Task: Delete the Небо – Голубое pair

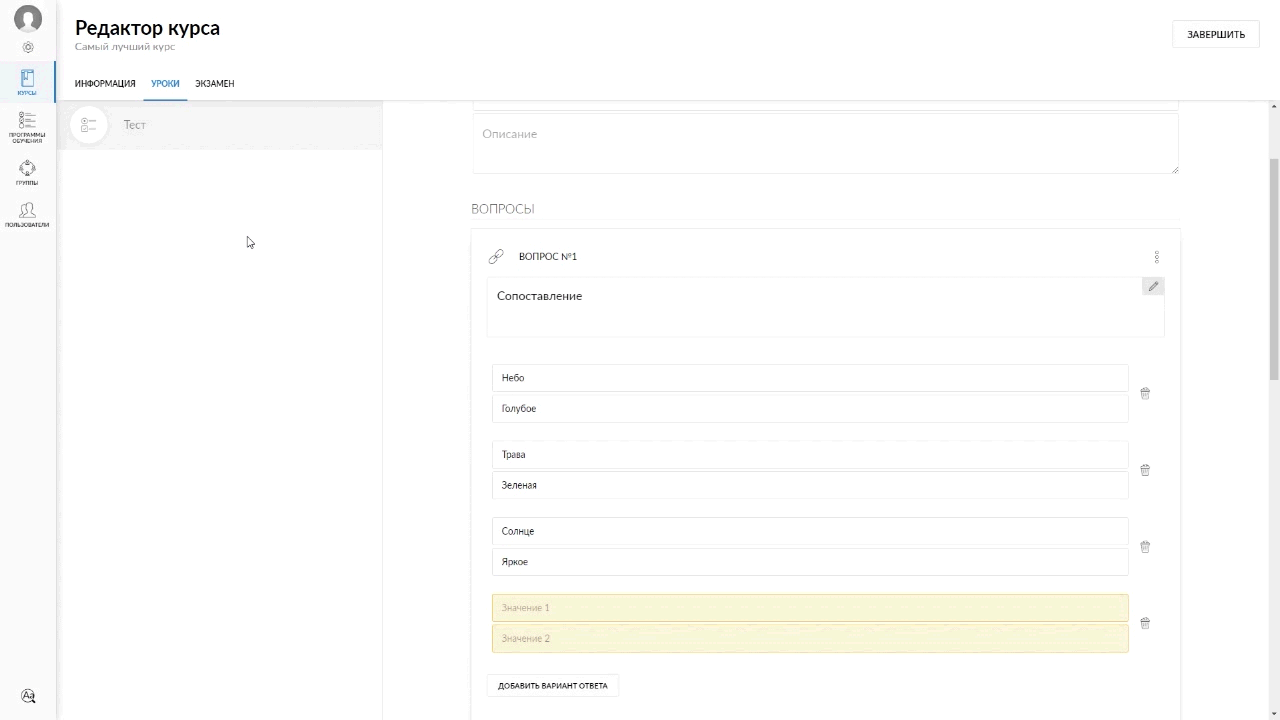Action: click(1145, 393)
